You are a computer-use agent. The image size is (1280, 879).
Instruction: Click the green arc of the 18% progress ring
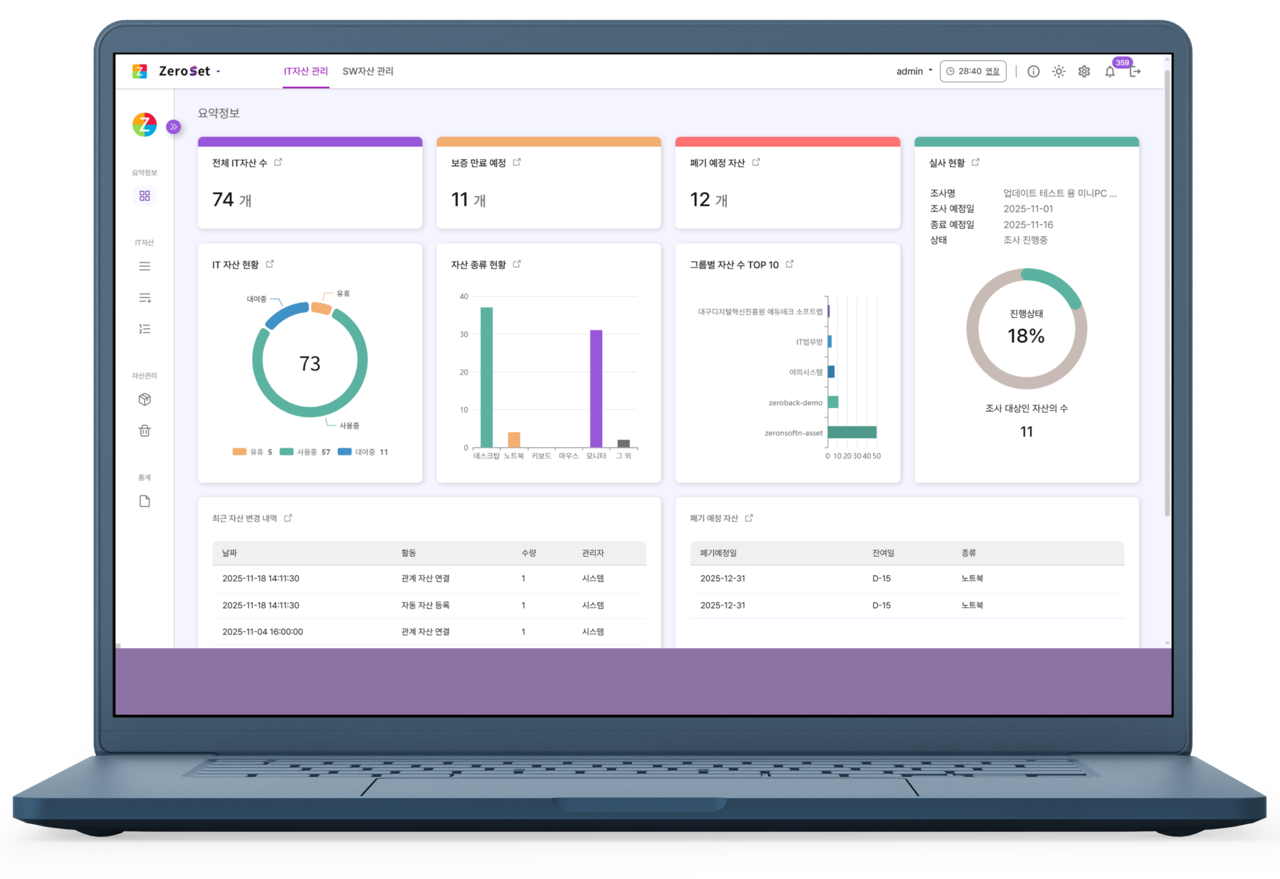[x=1057, y=283]
